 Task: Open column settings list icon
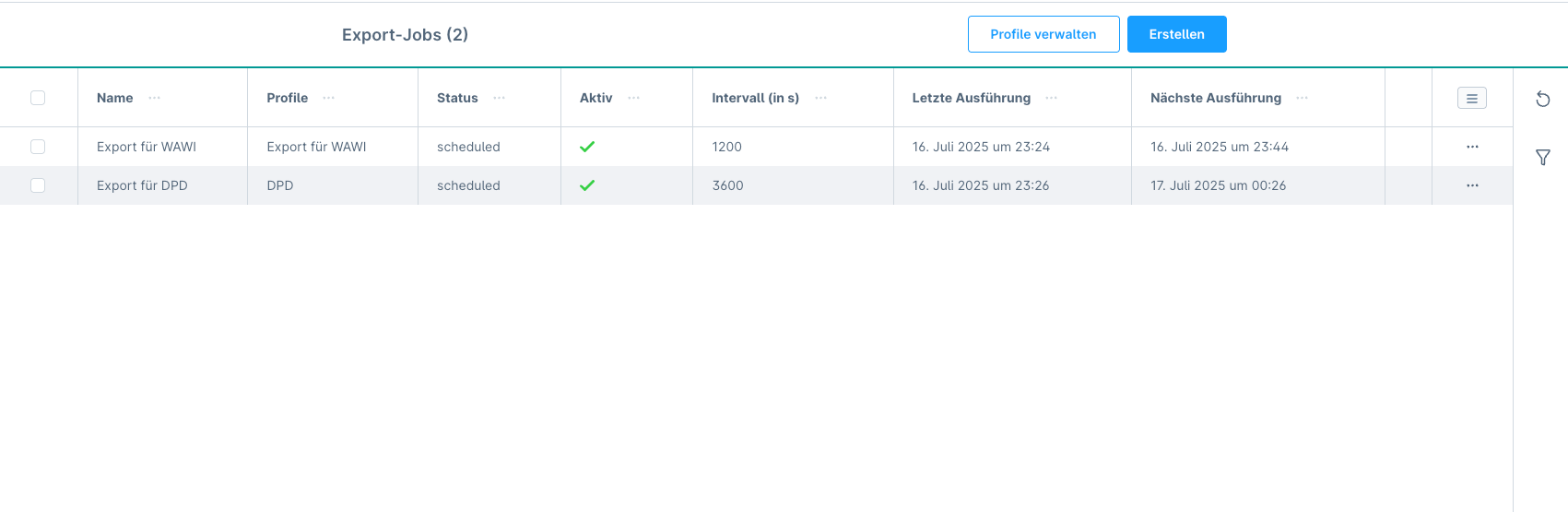(x=1472, y=98)
